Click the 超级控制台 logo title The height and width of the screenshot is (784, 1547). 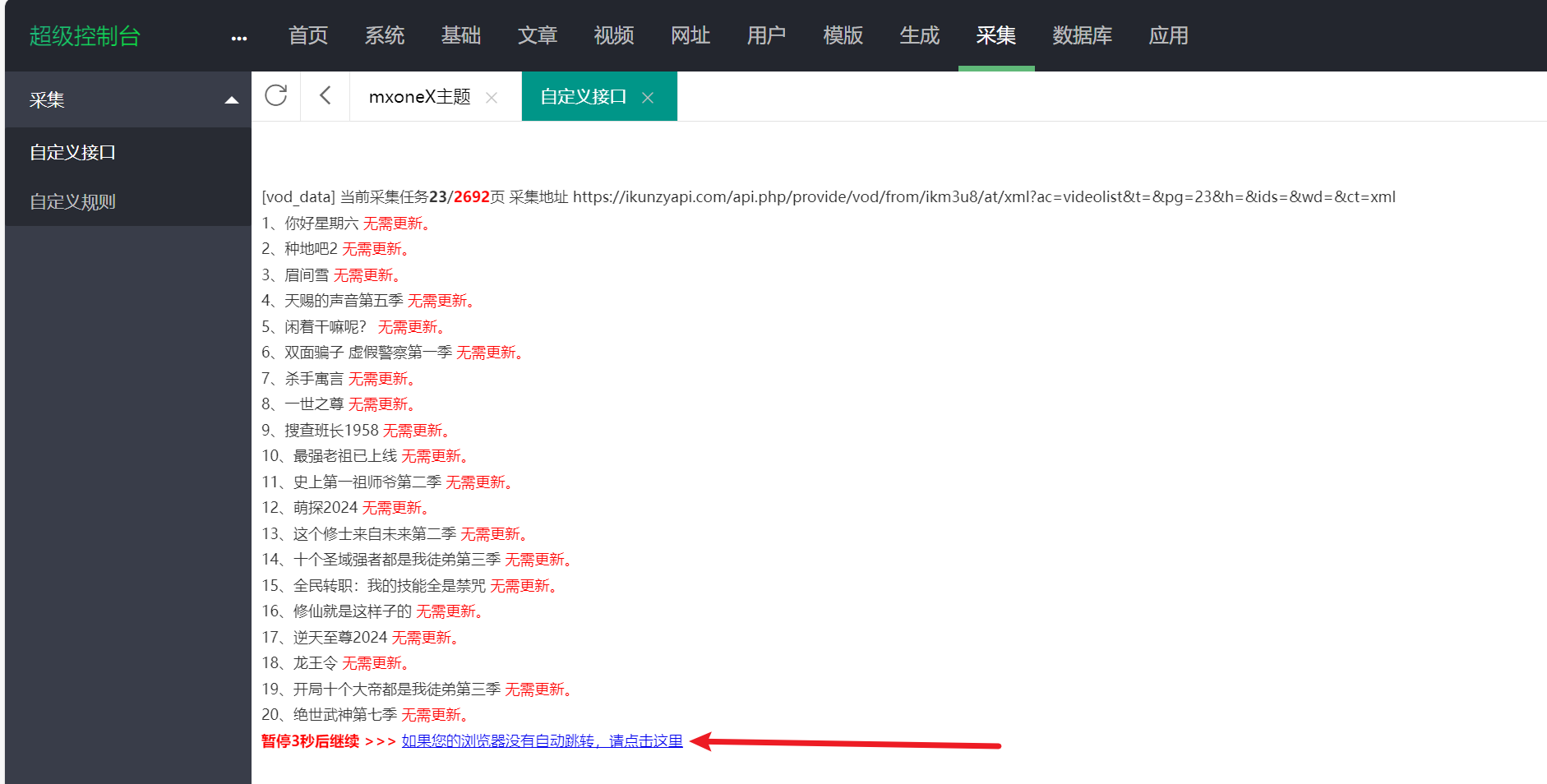[85, 36]
